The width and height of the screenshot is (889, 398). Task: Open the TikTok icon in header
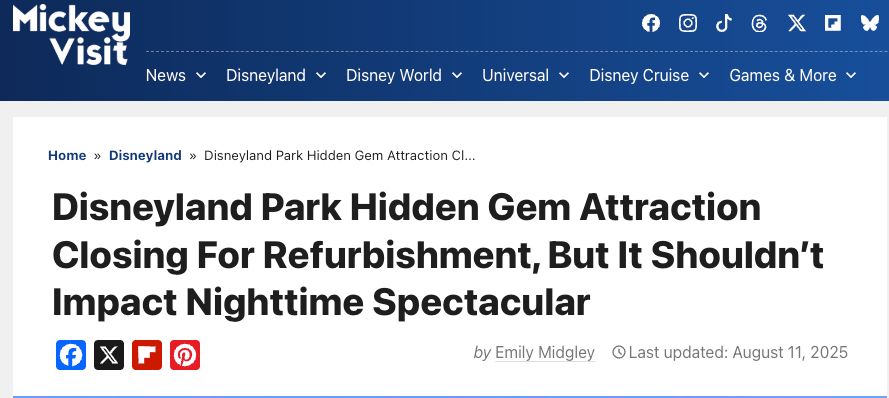click(723, 23)
